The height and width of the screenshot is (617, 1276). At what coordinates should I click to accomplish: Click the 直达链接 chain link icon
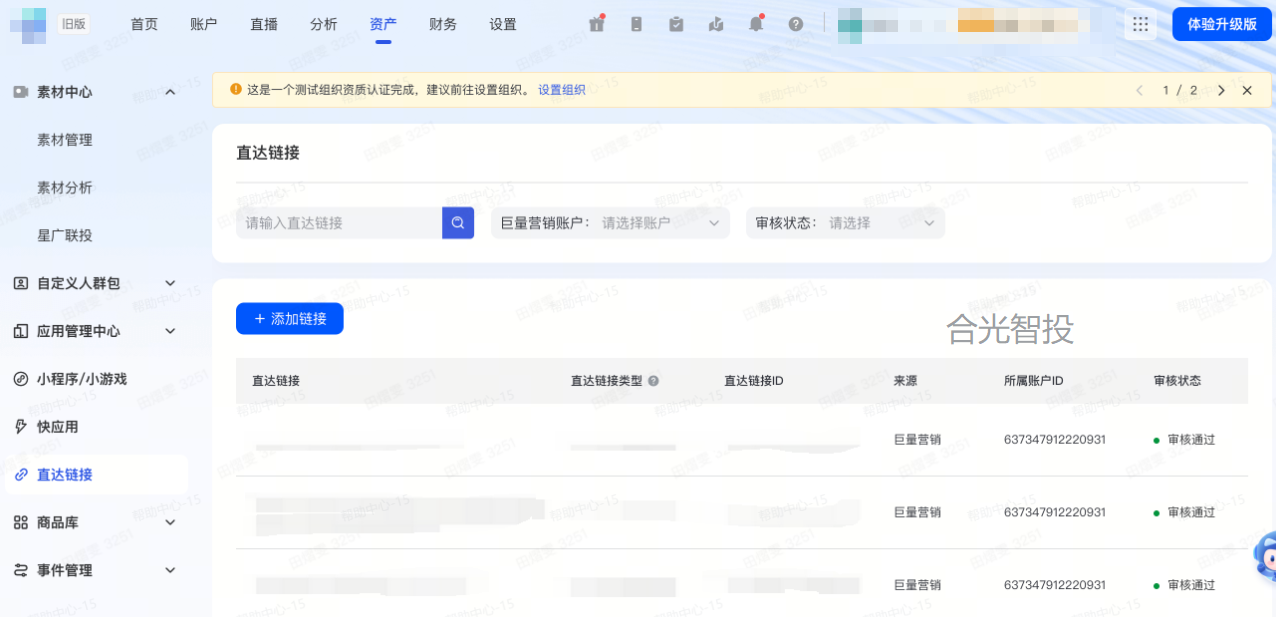click(20, 475)
